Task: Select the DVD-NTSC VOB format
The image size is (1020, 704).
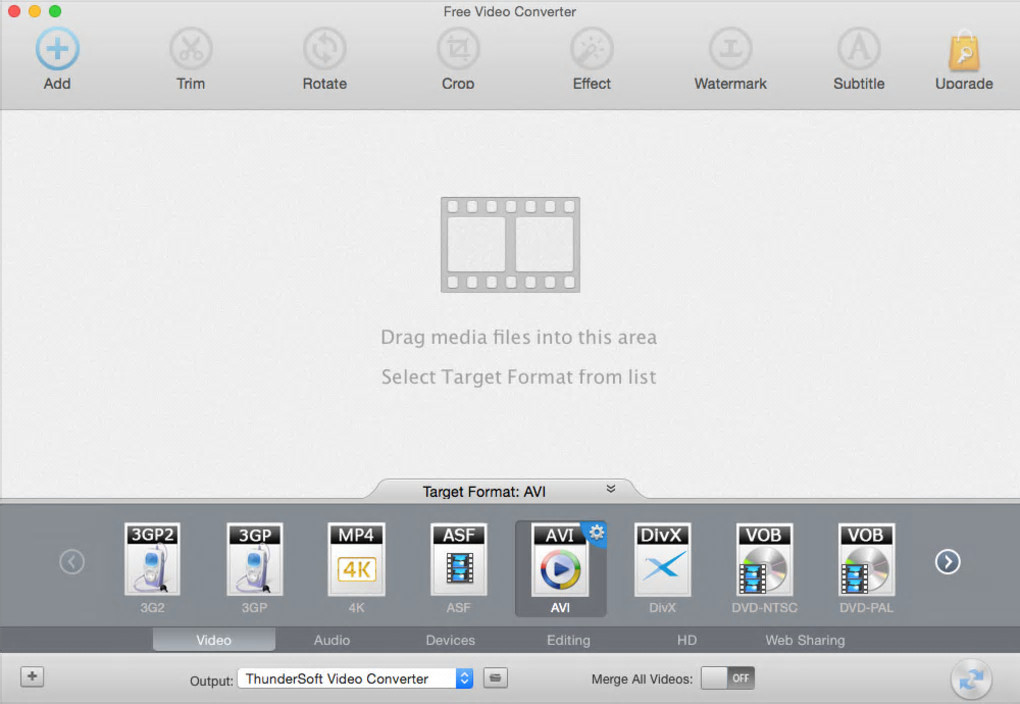Action: (x=764, y=560)
